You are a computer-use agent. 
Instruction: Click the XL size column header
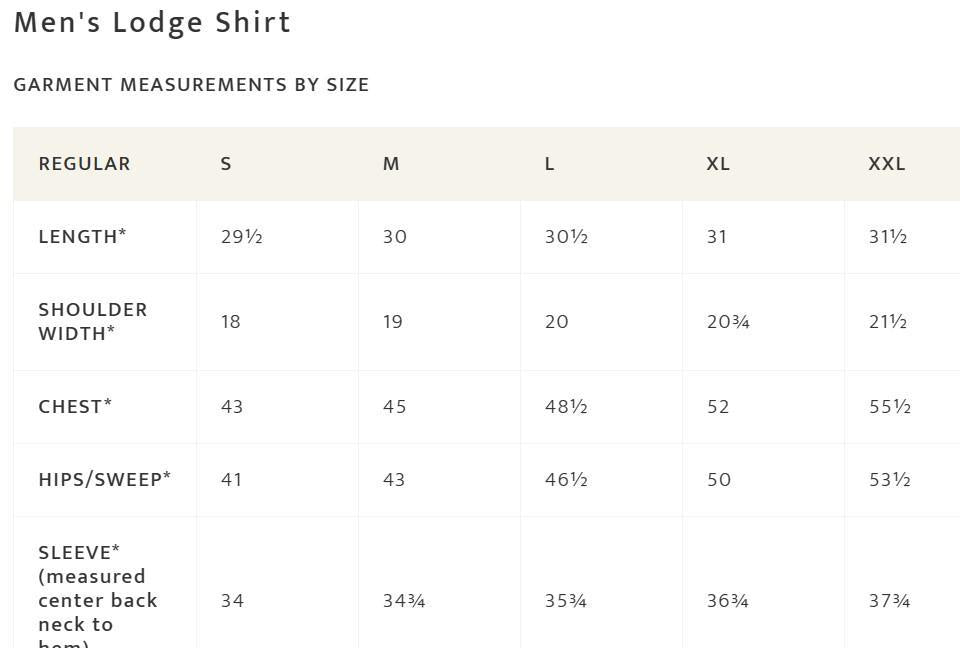[x=718, y=164]
